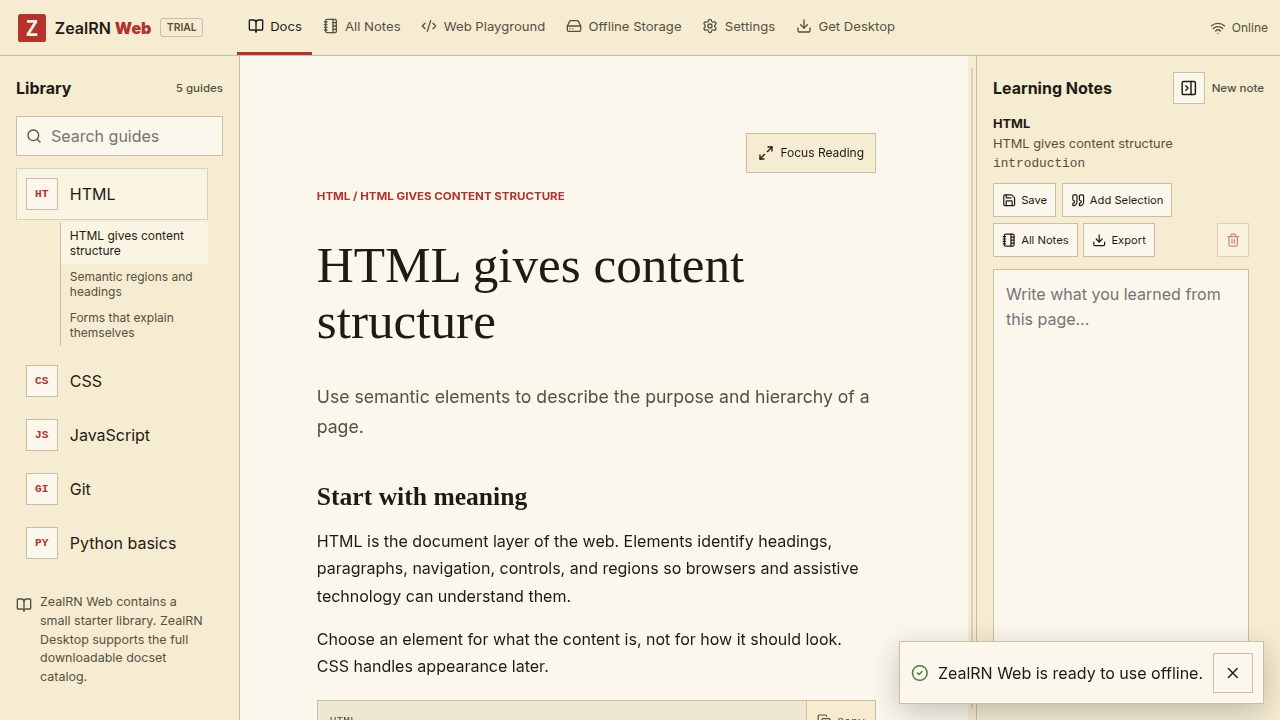Copy the HTML code block
This screenshot has width=1280, height=720.
[841, 712]
